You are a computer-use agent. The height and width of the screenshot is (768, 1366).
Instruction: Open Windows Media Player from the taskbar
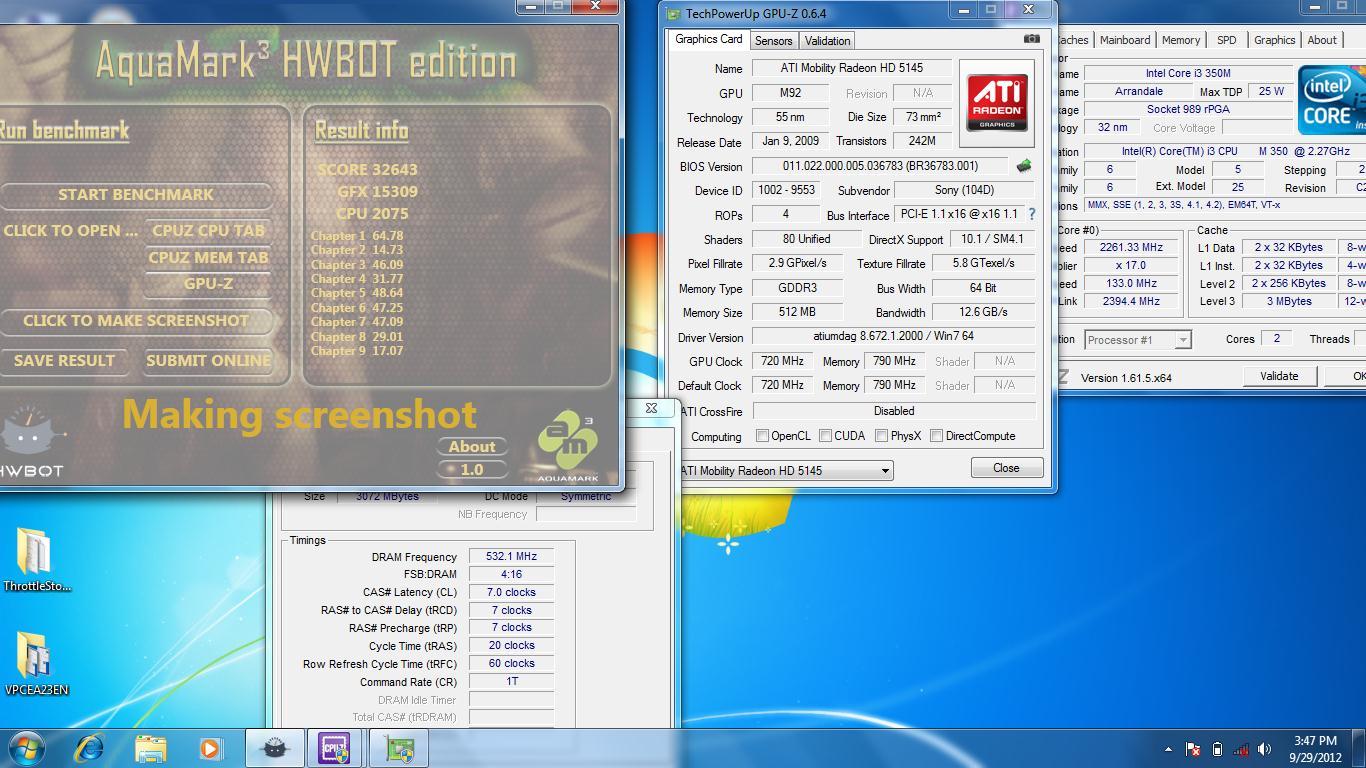click(x=210, y=748)
